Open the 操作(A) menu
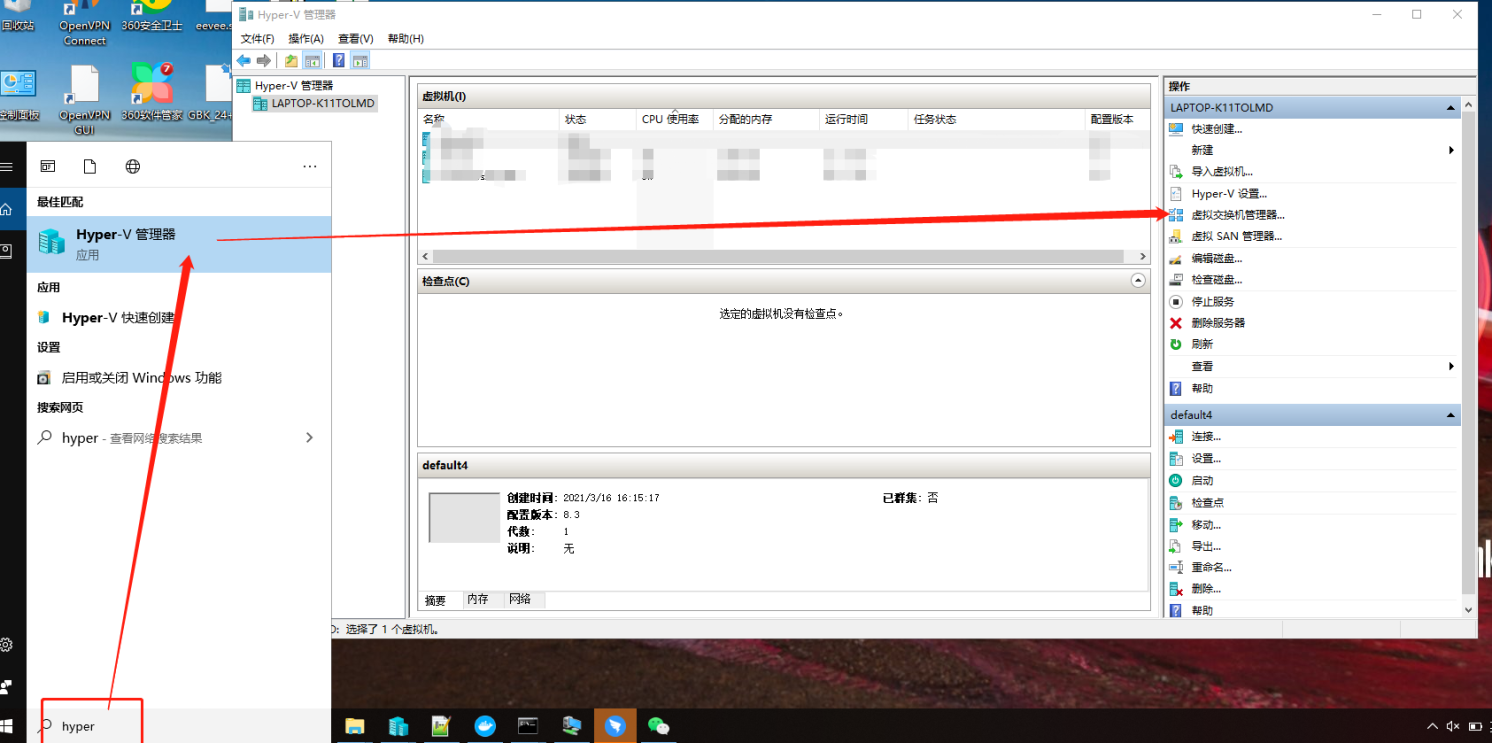The width and height of the screenshot is (1492, 743). [x=306, y=38]
